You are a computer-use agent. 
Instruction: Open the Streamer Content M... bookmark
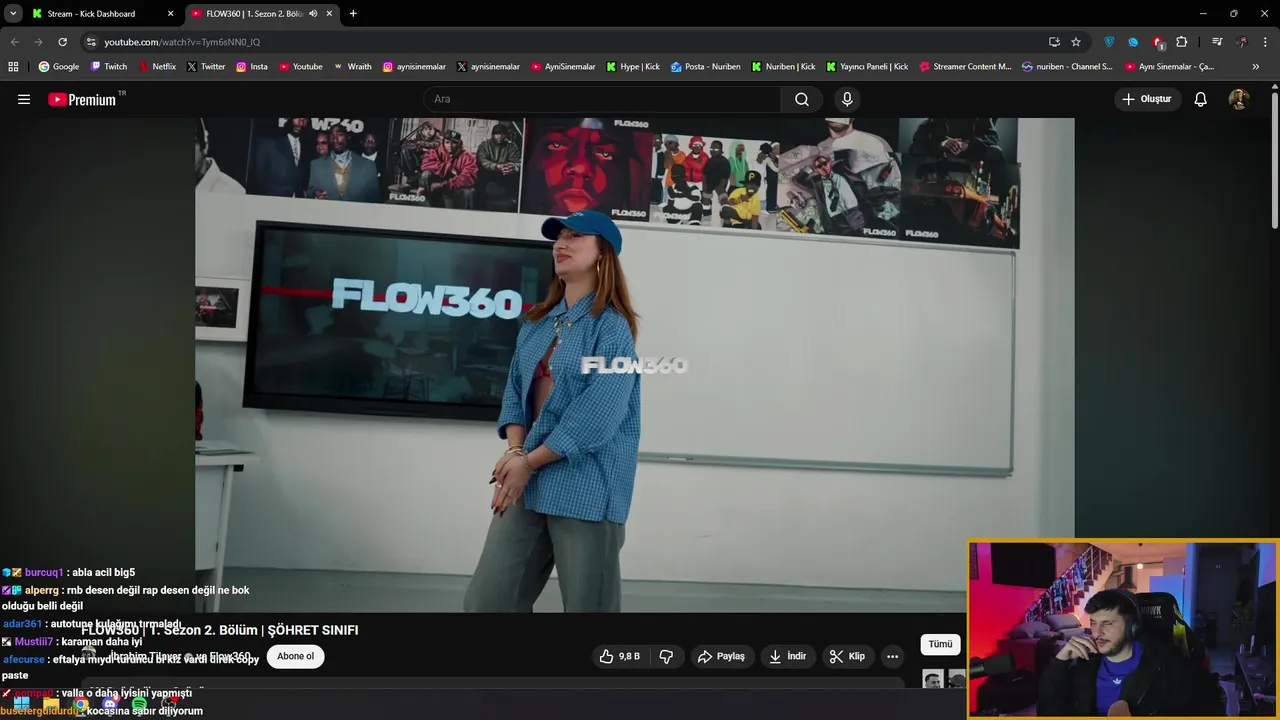(x=965, y=67)
